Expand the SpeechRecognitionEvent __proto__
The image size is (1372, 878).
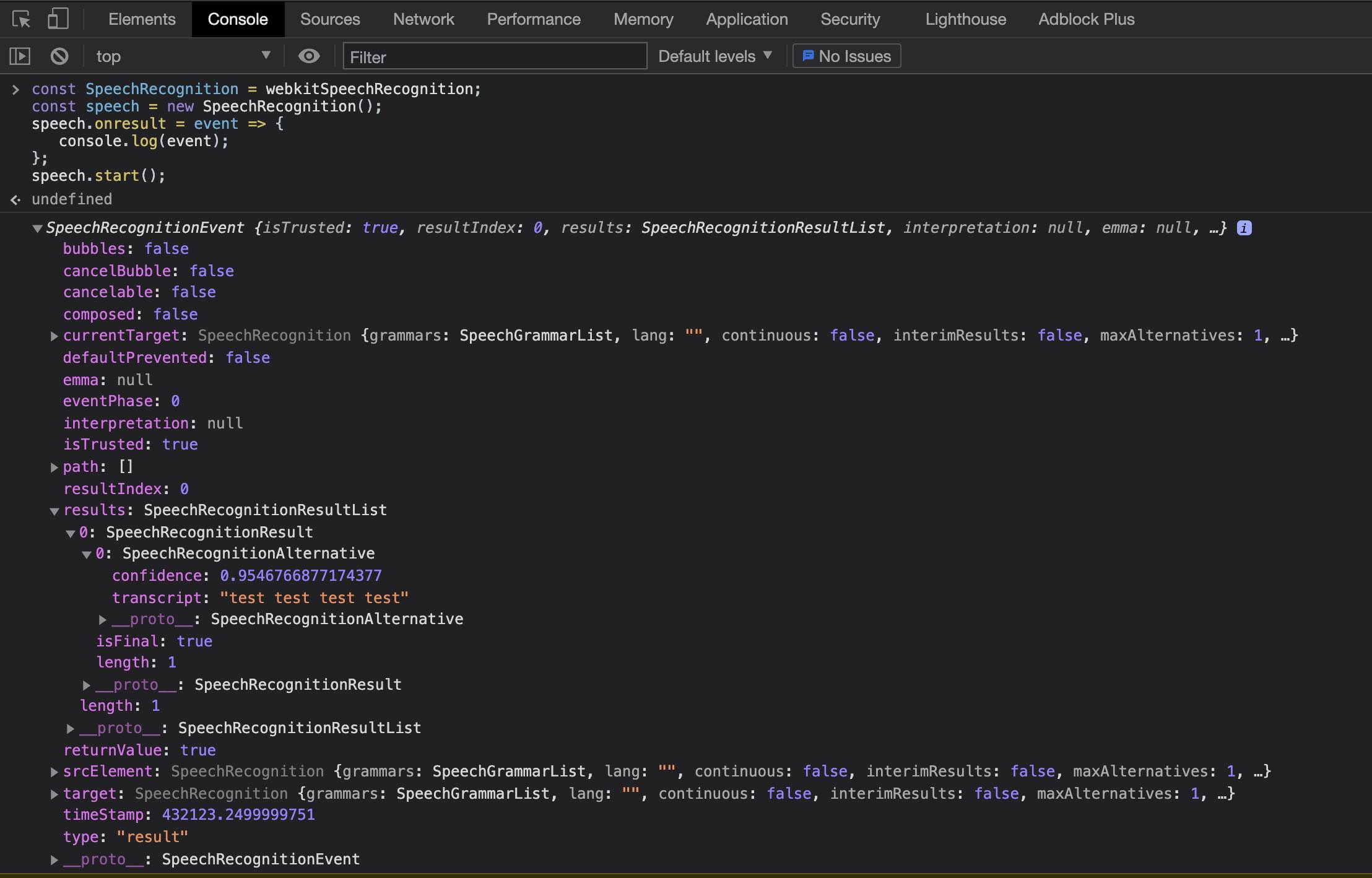[54, 859]
